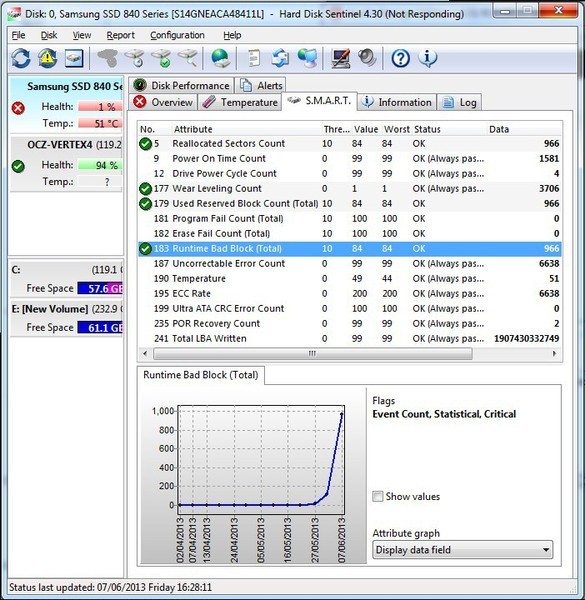The width and height of the screenshot is (585, 600).
Task: Switch to the Disk Performance tab
Action: tap(181, 85)
